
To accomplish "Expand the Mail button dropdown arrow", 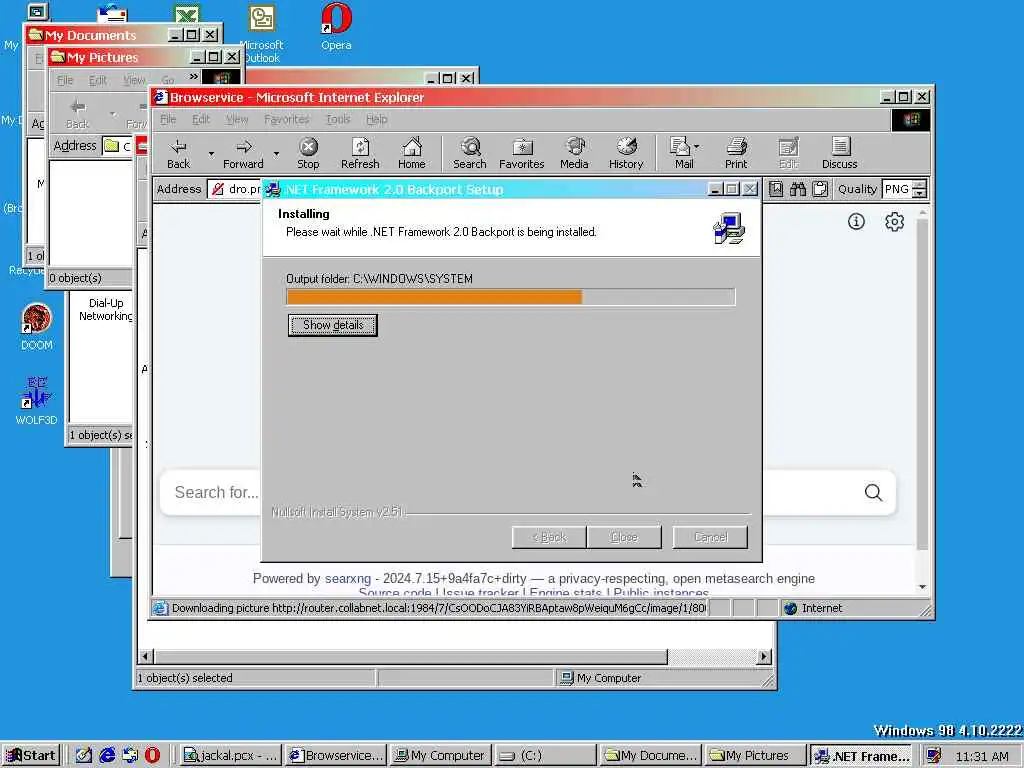I will 696,146.
